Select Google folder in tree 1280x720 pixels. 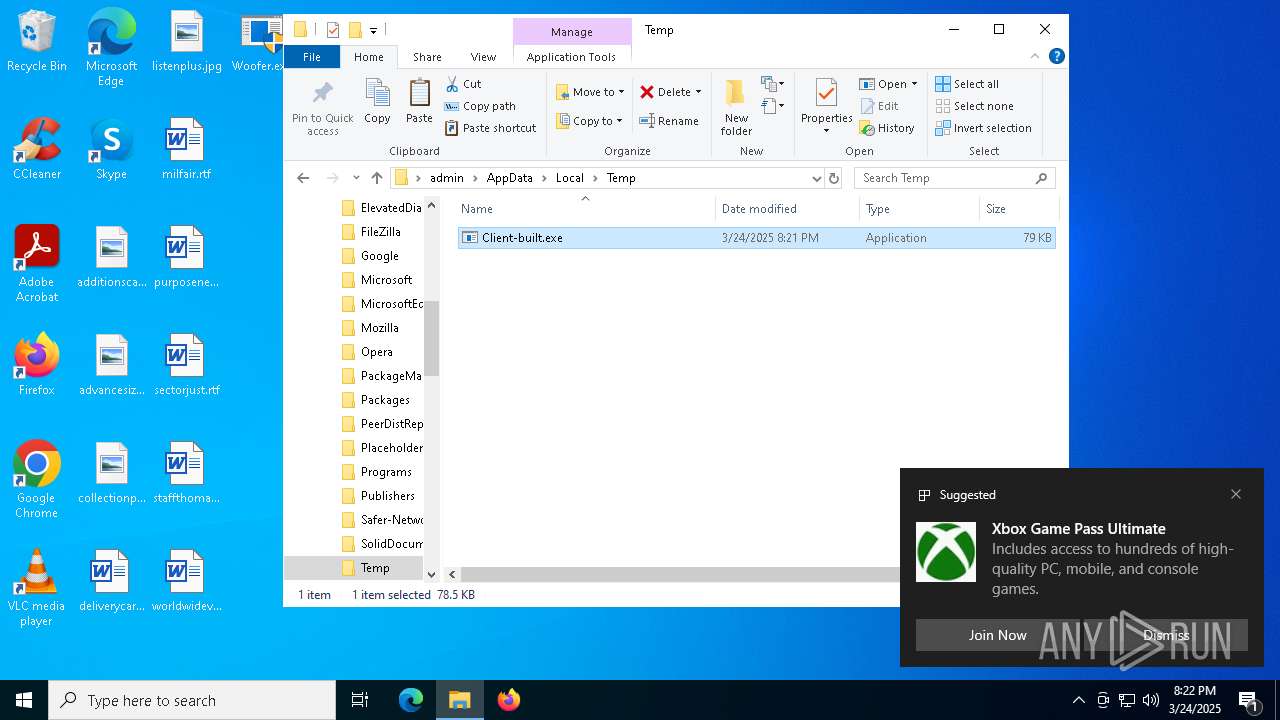(x=379, y=256)
